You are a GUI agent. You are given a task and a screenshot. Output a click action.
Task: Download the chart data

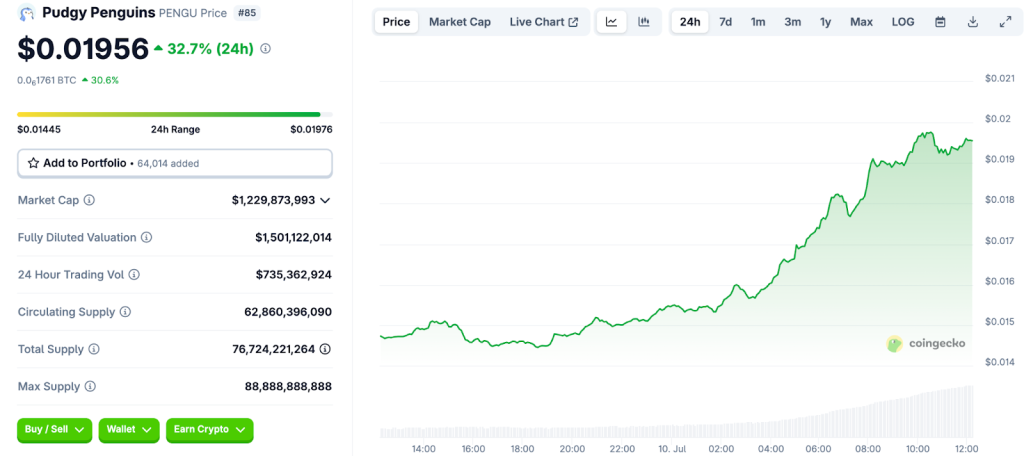coord(972,22)
